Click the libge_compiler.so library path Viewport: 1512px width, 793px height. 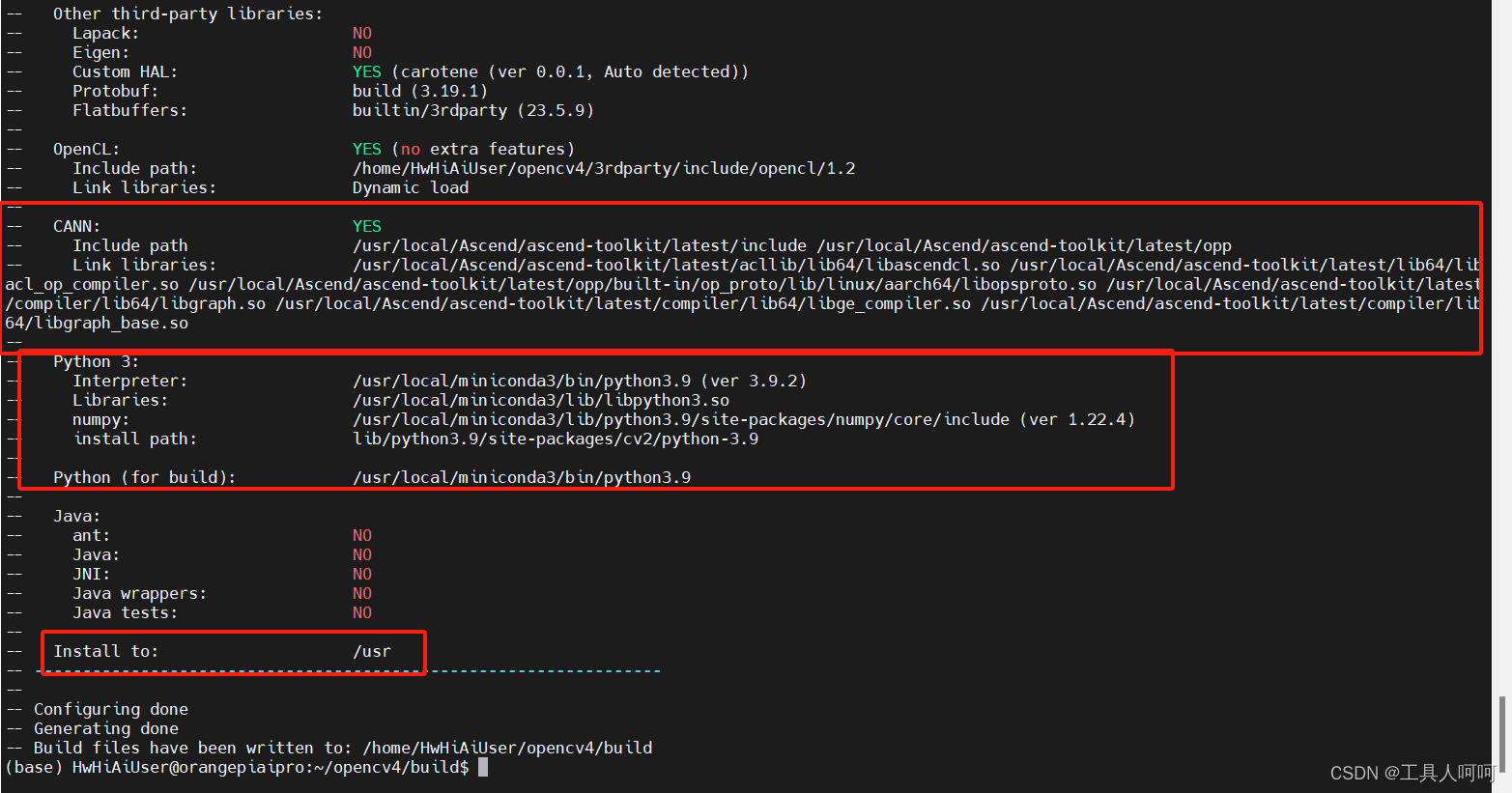coord(623,303)
